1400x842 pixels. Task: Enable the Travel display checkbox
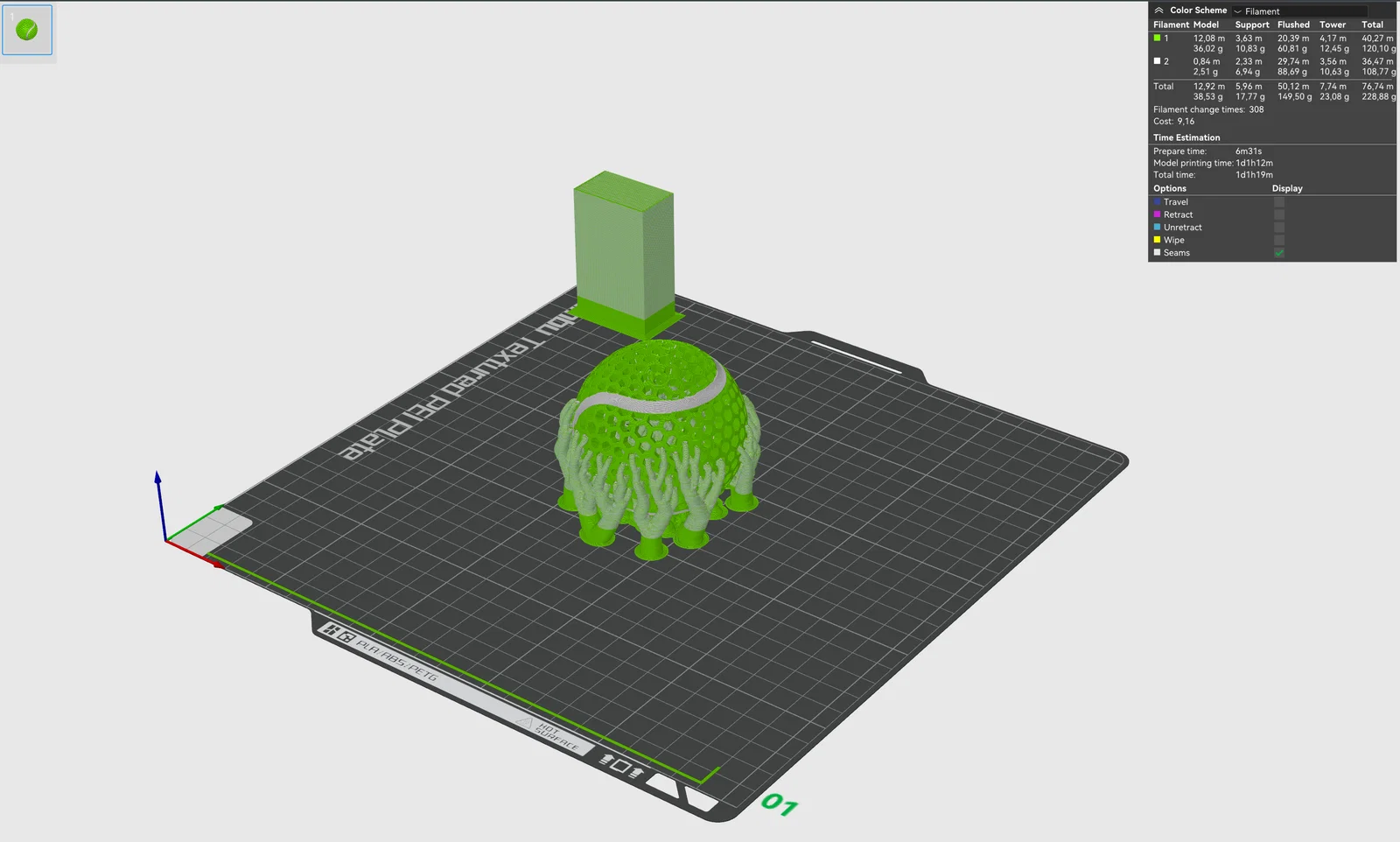[1279, 202]
